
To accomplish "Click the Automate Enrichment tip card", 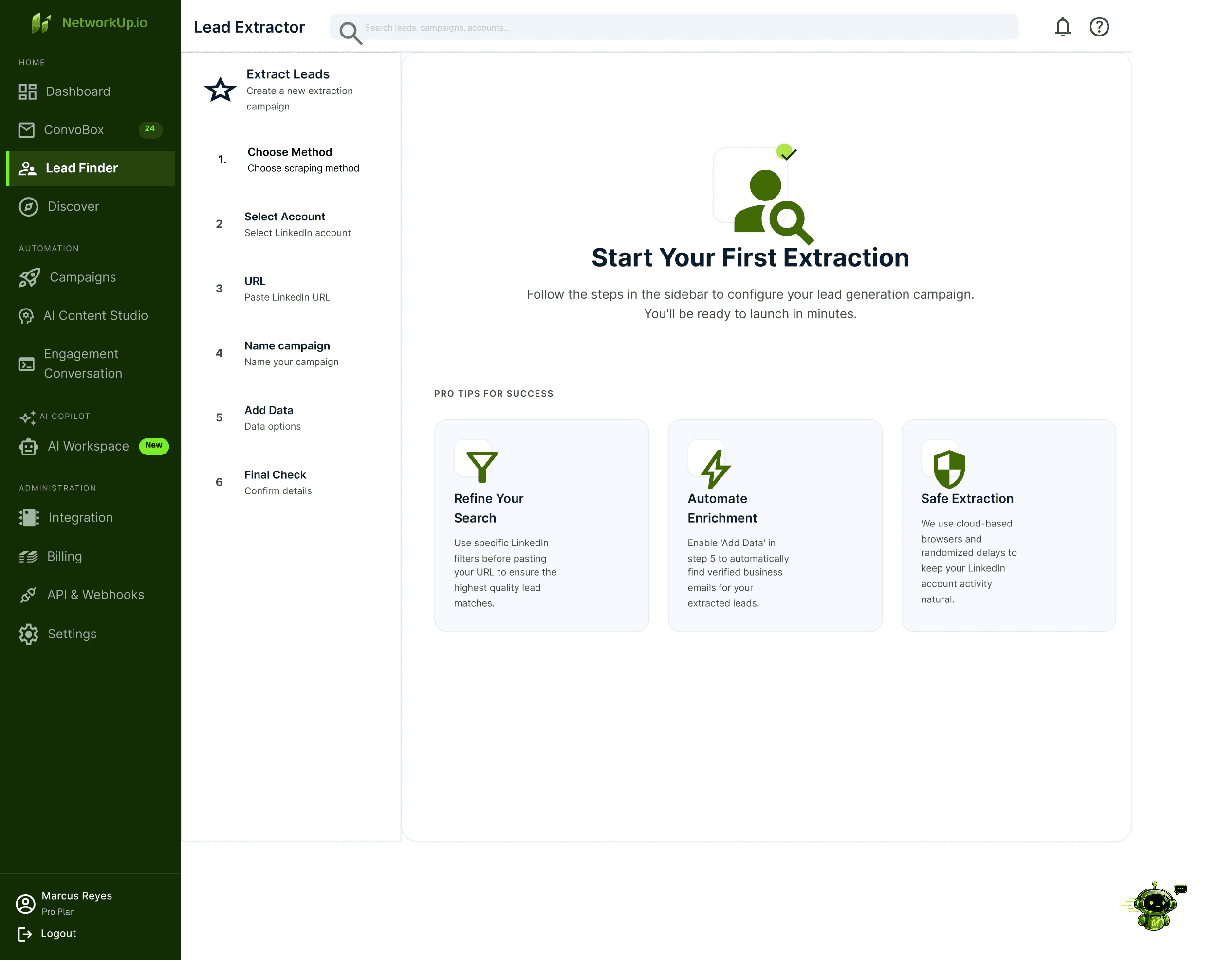I will click(x=775, y=526).
